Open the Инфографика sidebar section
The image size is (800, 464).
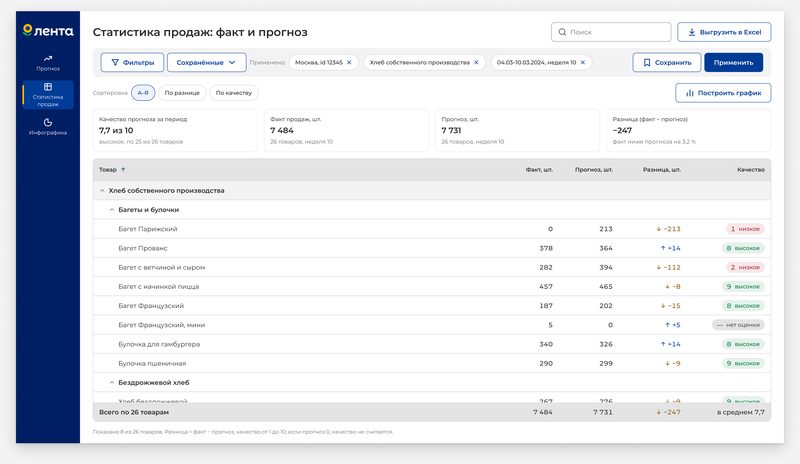tap(48, 127)
